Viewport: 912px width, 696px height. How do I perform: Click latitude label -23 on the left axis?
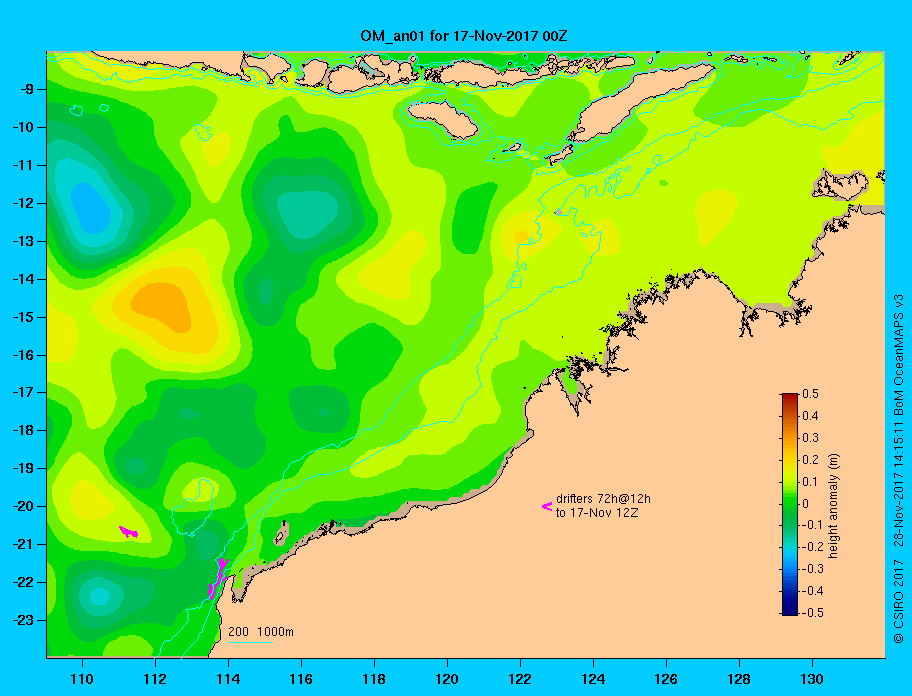click(x=23, y=620)
